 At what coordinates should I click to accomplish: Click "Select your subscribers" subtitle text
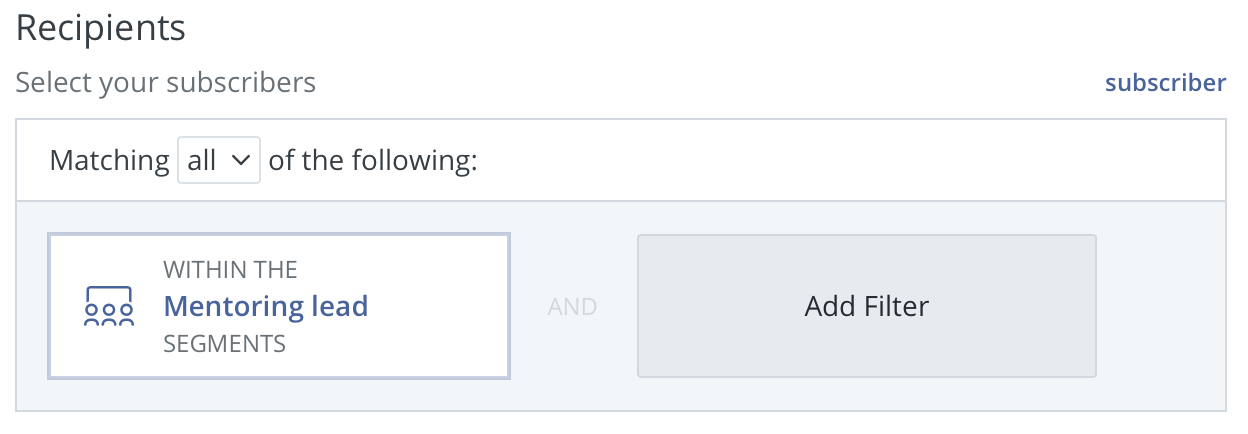pyautogui.click(x=165, y=82)
